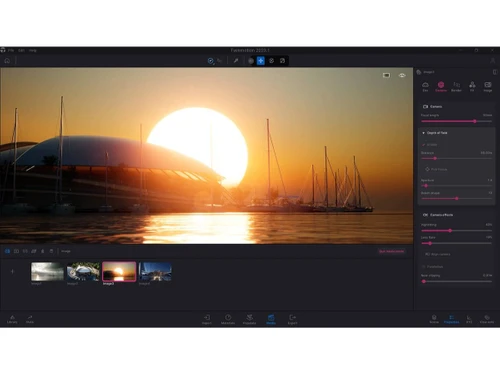Switch to the Render settings tab
This screenshot has height=375, width=500.
click(456, 86)
